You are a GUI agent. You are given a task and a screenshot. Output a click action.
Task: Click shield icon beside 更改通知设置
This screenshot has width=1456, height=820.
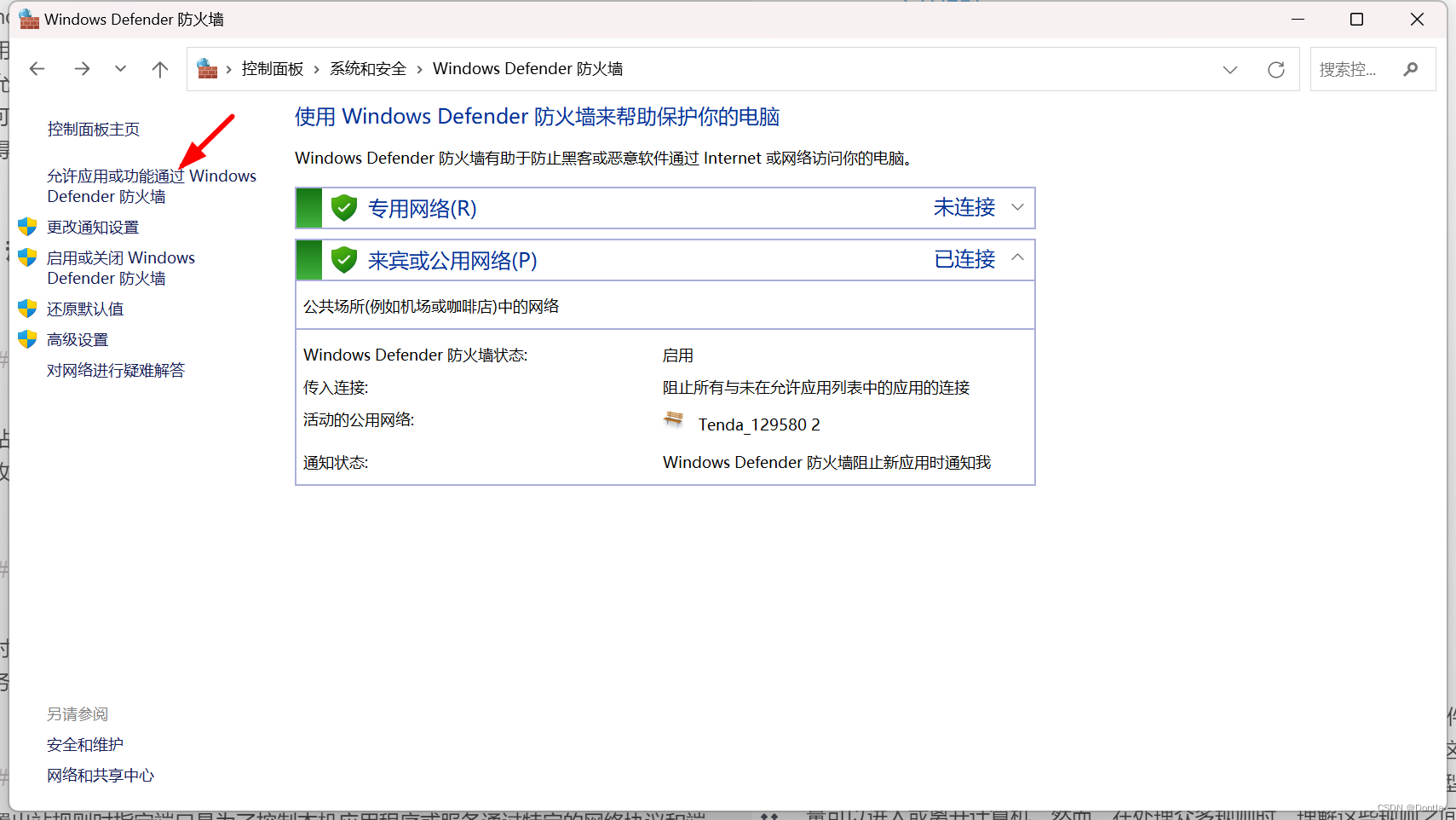(x=27, y=227)
